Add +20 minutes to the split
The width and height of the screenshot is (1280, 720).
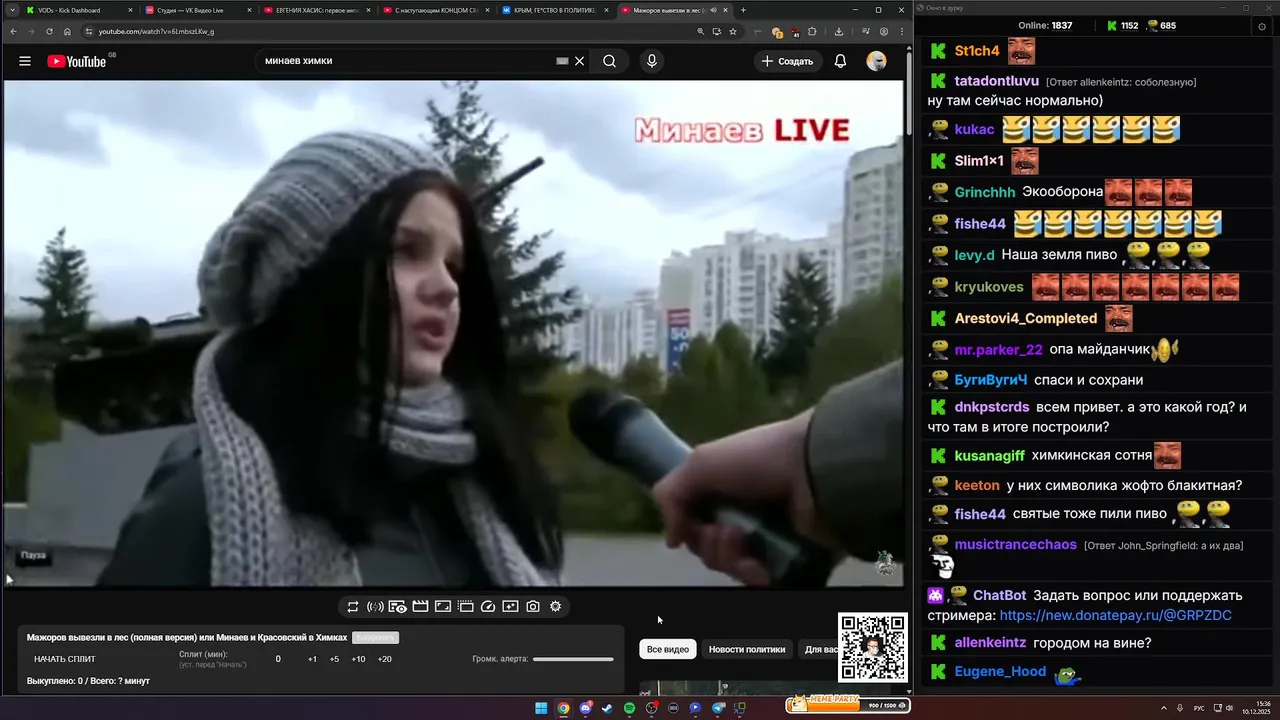[x=384, y=659]
